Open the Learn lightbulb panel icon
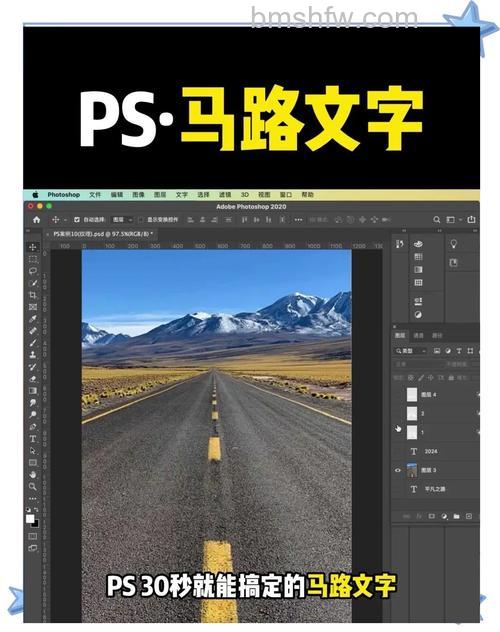 (x=454, y=244)
